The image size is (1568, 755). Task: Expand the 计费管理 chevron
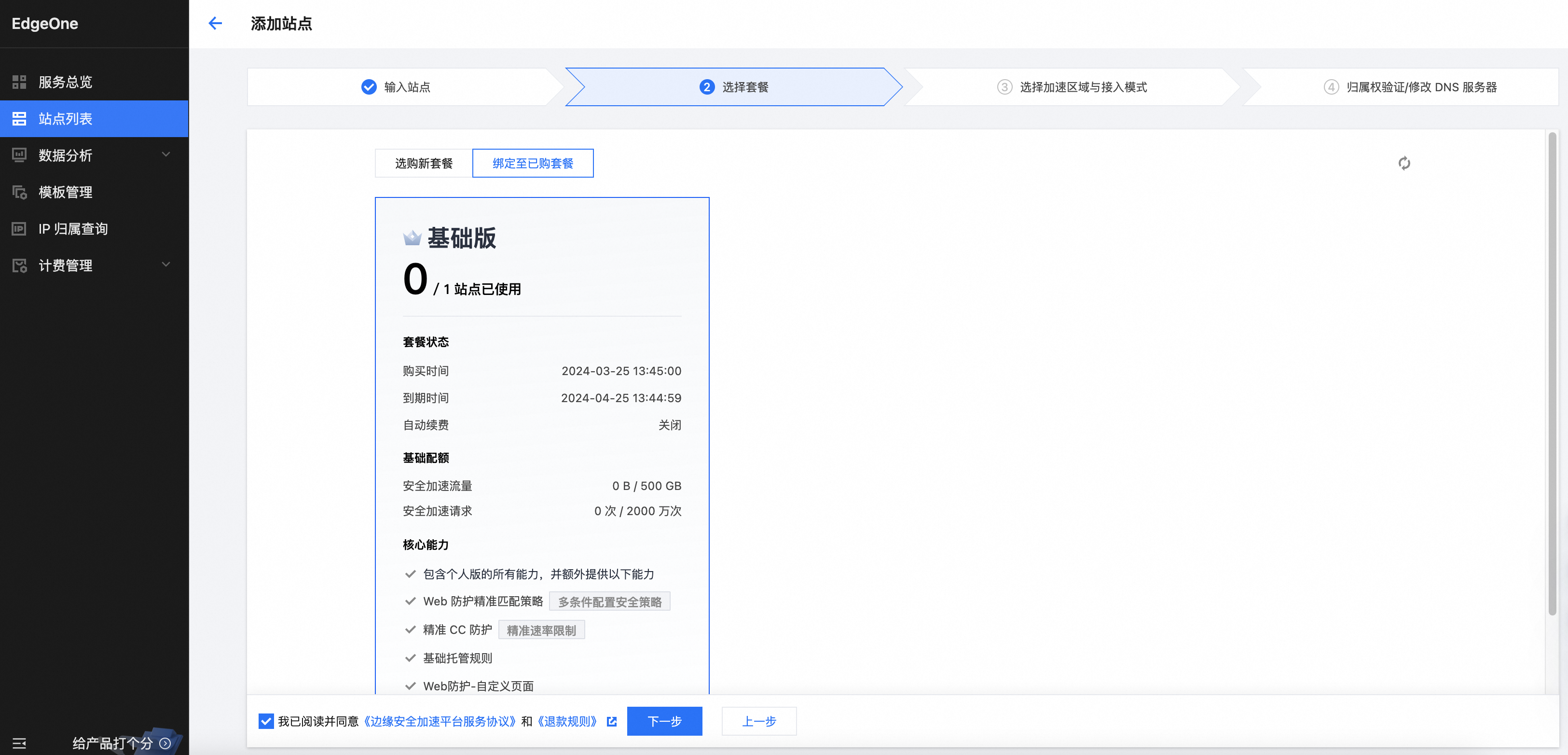tap(165, 264)
